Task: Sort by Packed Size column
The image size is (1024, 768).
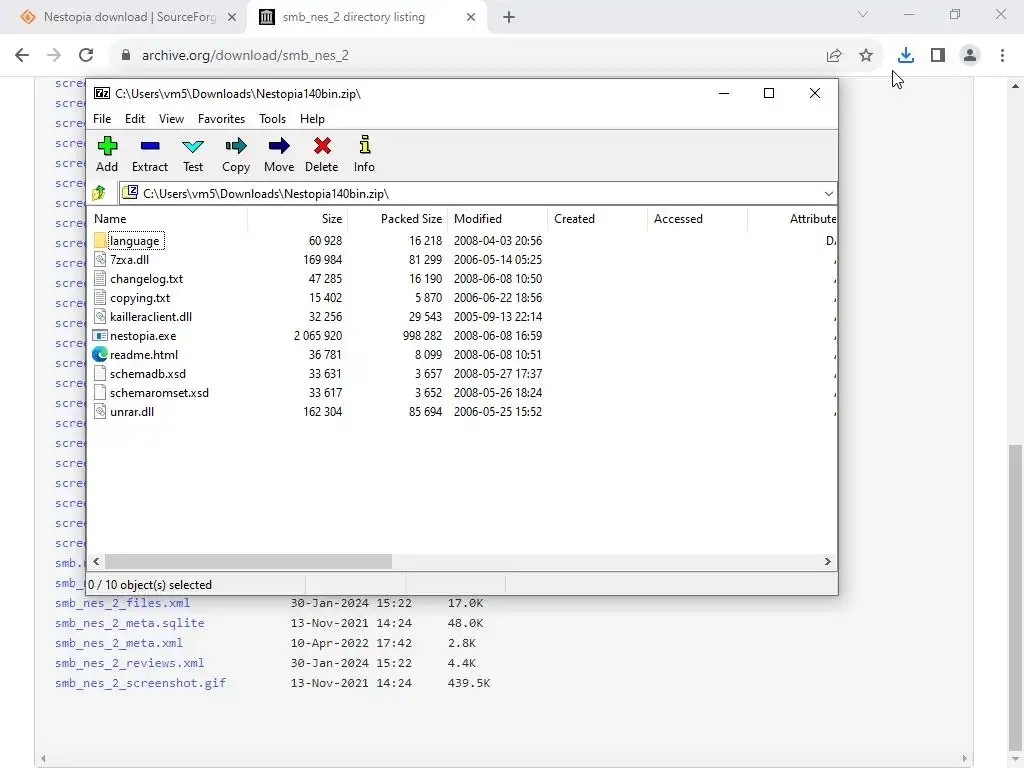Action: click(x=398, y=219)
